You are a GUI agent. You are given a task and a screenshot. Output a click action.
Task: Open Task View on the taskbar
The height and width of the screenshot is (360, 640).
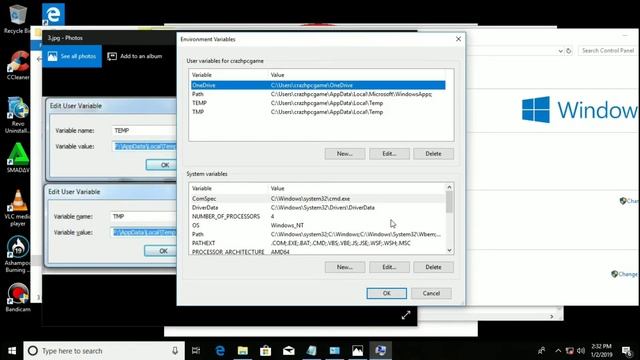[196, 351]
